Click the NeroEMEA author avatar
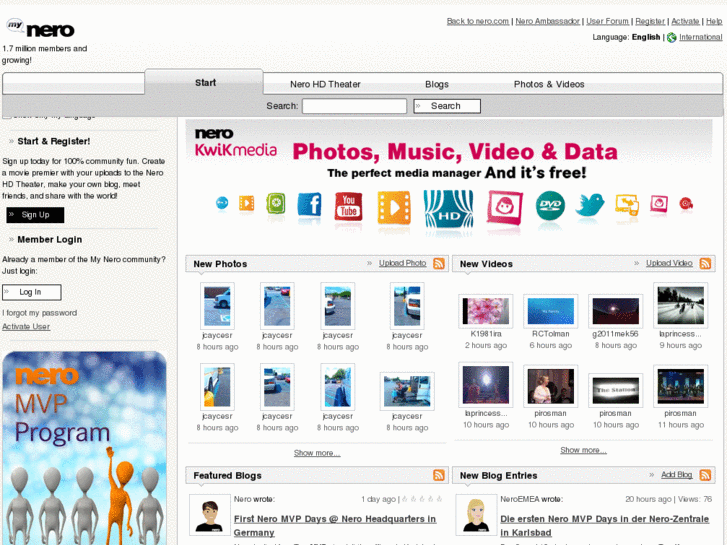The width and height of the screenshot is (727, 545). pyautogui.click(x=476, y=515)
